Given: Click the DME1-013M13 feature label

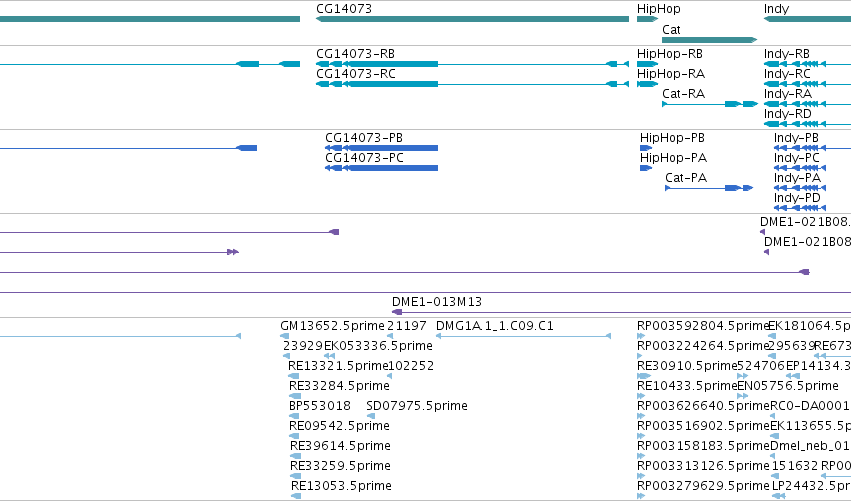Looking at the screenshot, I should pos(437,302).
